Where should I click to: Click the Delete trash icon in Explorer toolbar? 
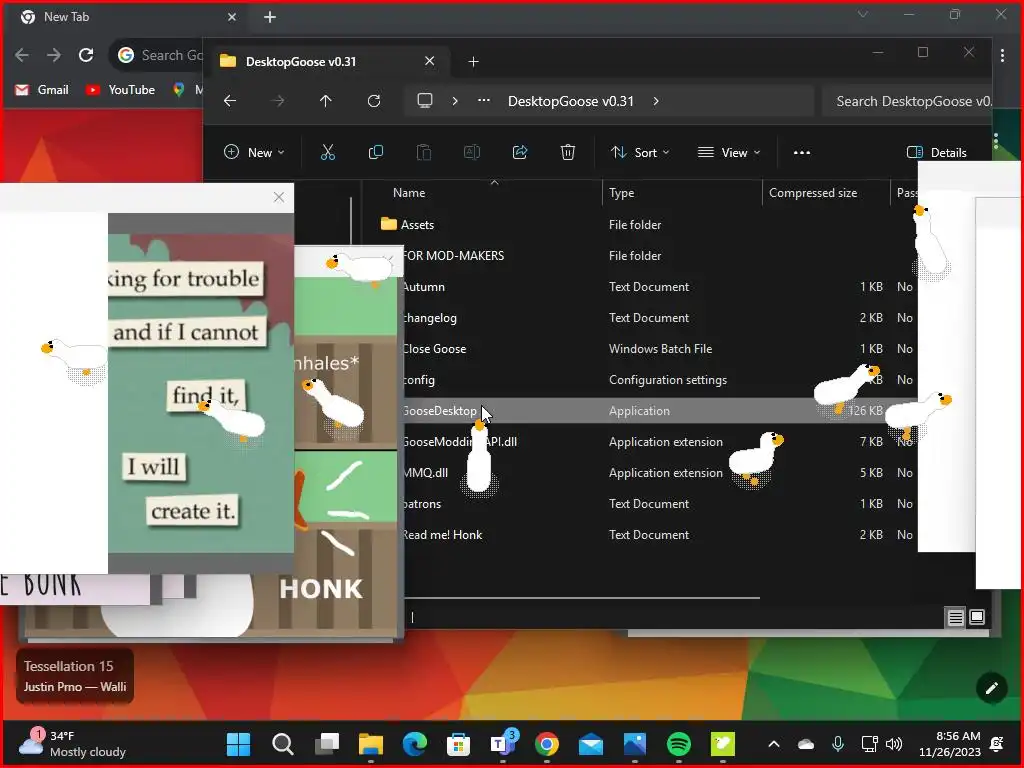pyautogui.click(x=568, y=152)
